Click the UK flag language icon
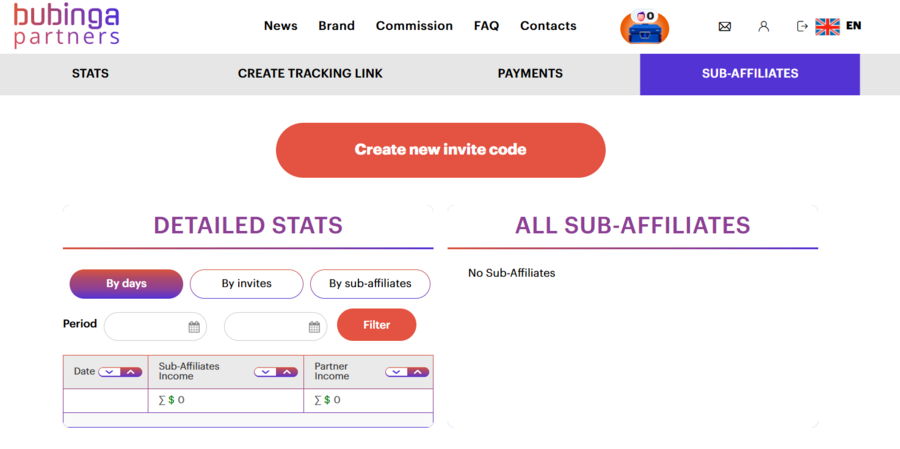This screenshot has height=449, width=900. click(x=827, y=26)
